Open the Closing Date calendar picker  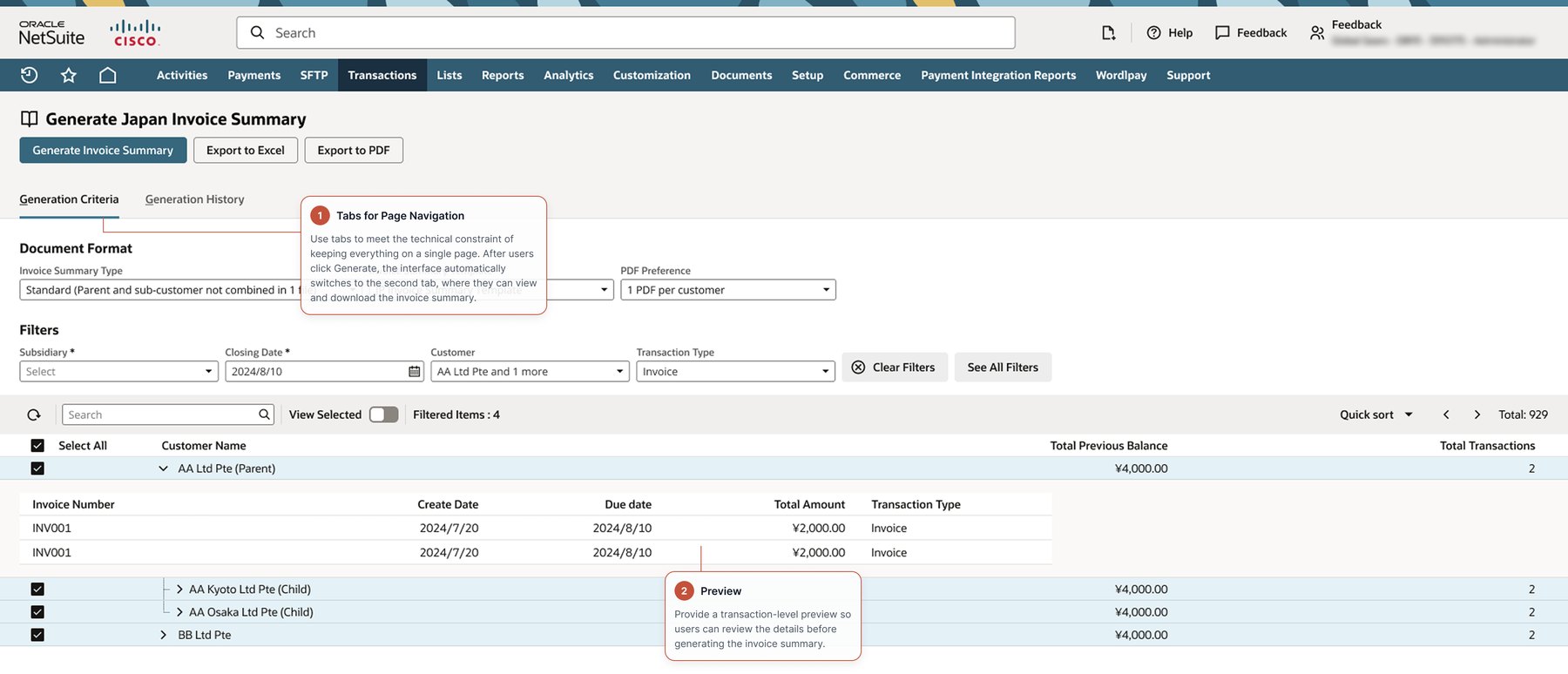[x=414, y=371]
